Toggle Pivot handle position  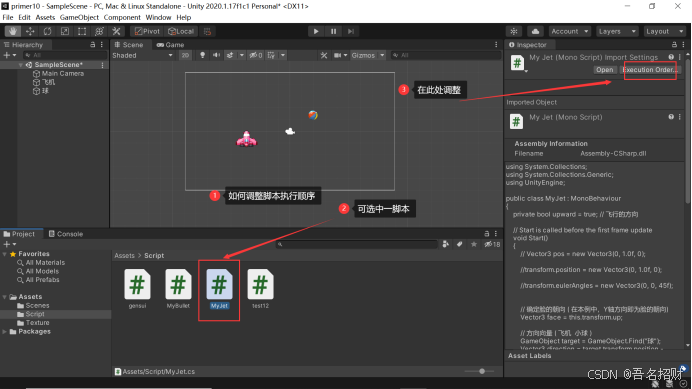[147, 31]
